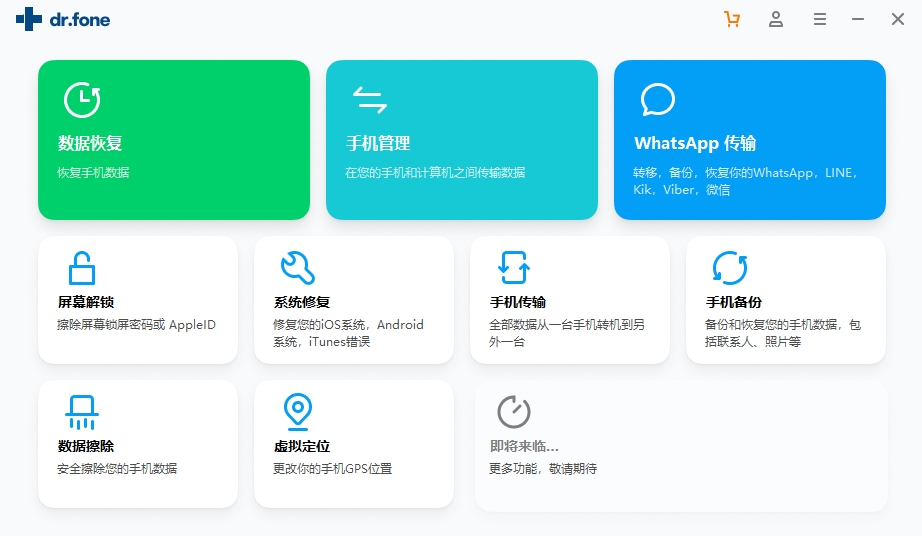The image size is (922, 536).
Task: Open the 手机管理 card
Action: coord(462,140)
